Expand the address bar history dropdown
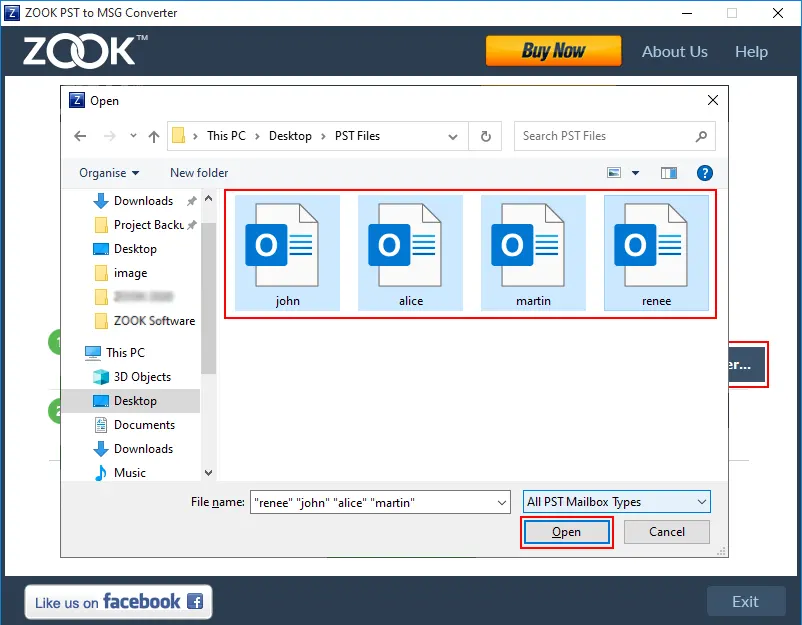 453,137
